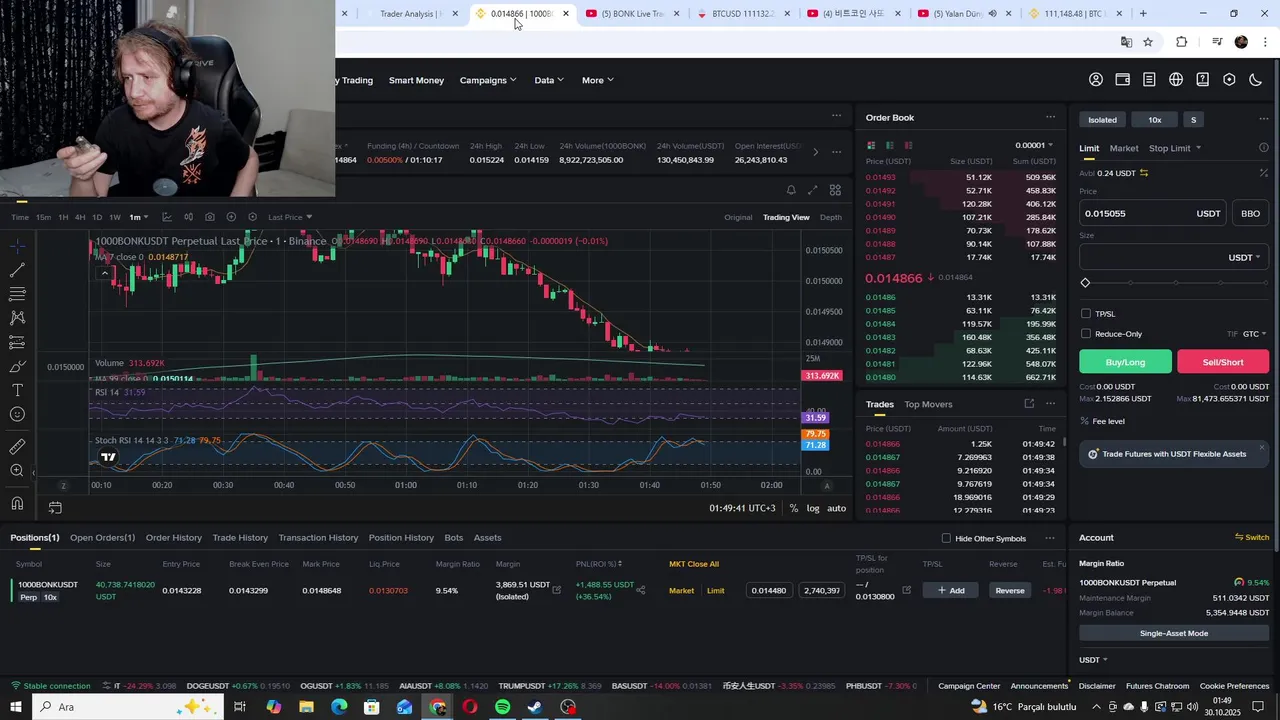1280x720 pixels.
Task: Enable the TP/SL checkbox
Action: [x=1086, y=314]
